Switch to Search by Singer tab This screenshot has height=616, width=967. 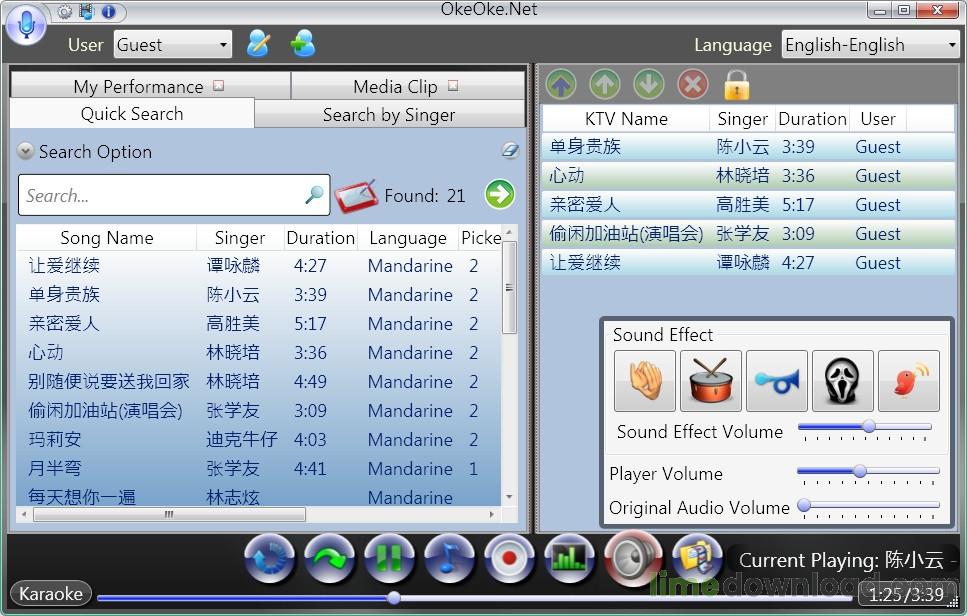tap(389, 115)
